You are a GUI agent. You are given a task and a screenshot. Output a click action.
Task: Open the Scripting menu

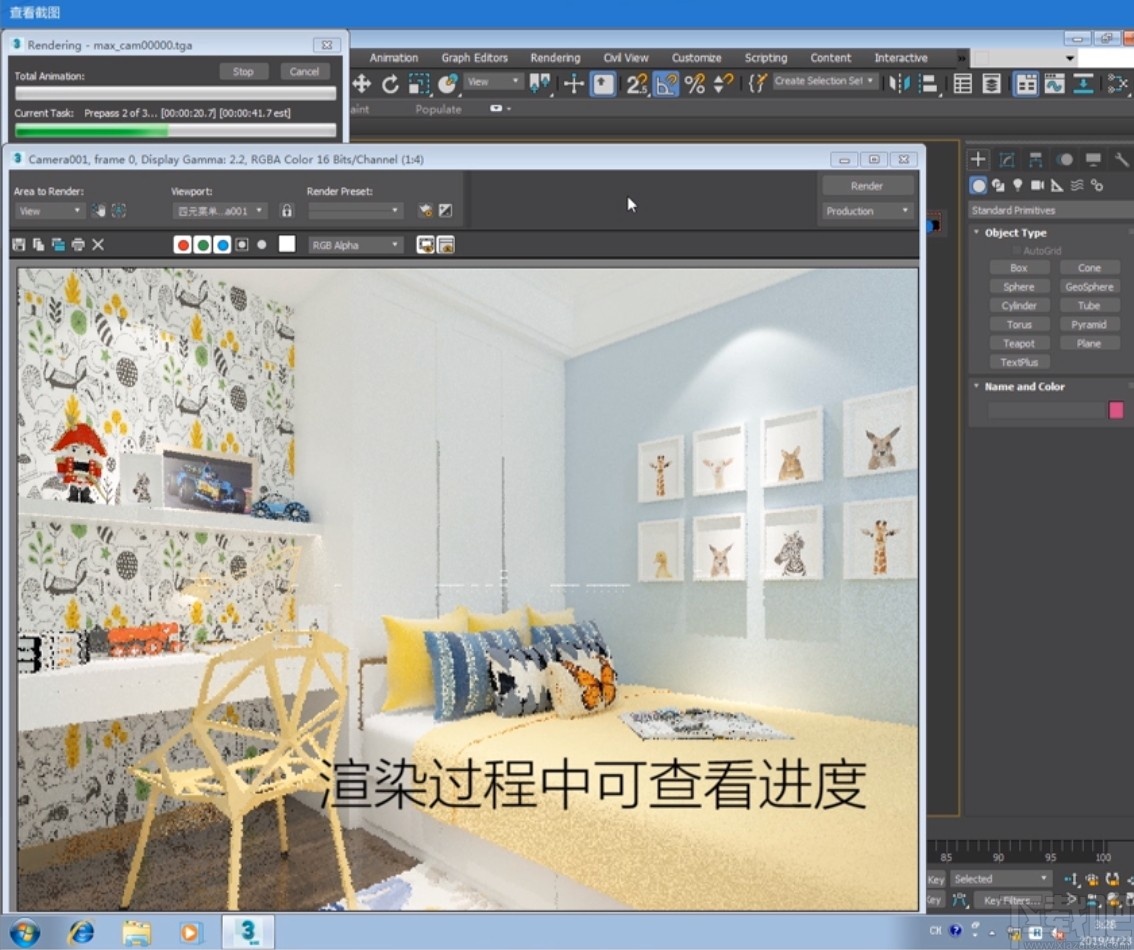point(766,58)
